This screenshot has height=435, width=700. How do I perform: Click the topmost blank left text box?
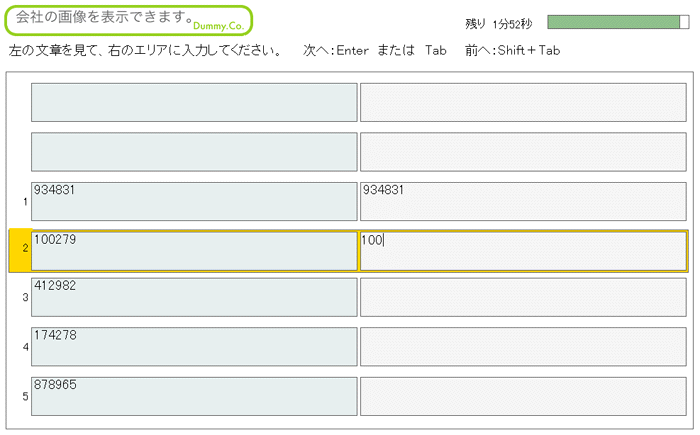tap(194, 102)
